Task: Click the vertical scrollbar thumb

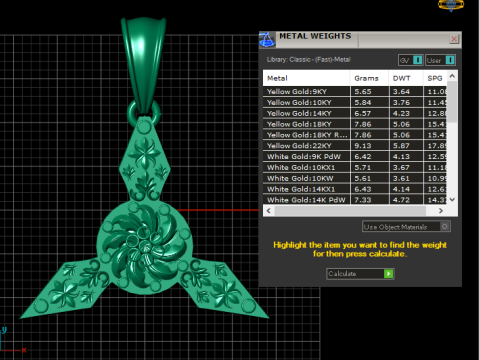Action: pyautogui.click(x=452, y=102)
